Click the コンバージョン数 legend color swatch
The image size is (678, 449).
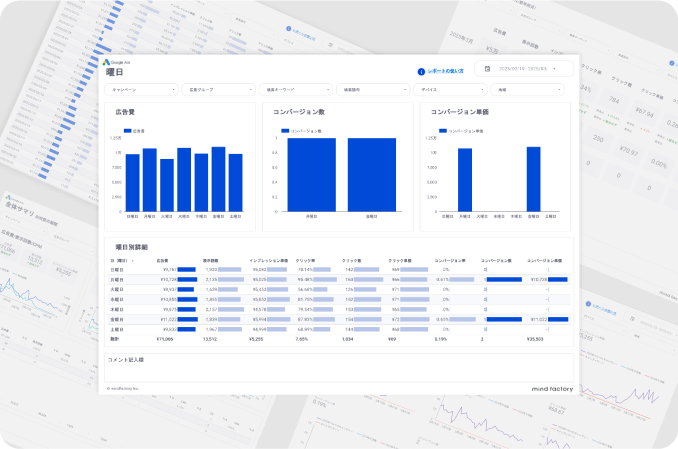pos(285,131)
